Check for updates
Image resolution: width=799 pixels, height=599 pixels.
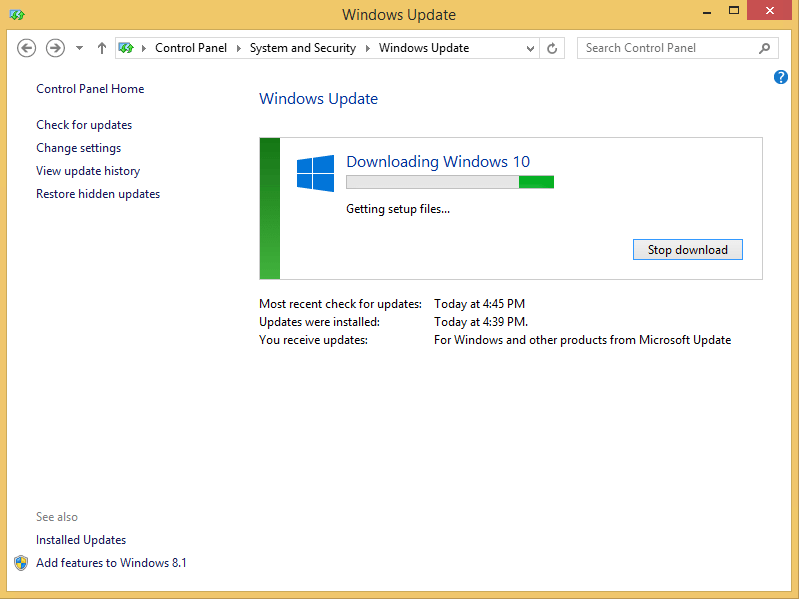click(84, 125)
